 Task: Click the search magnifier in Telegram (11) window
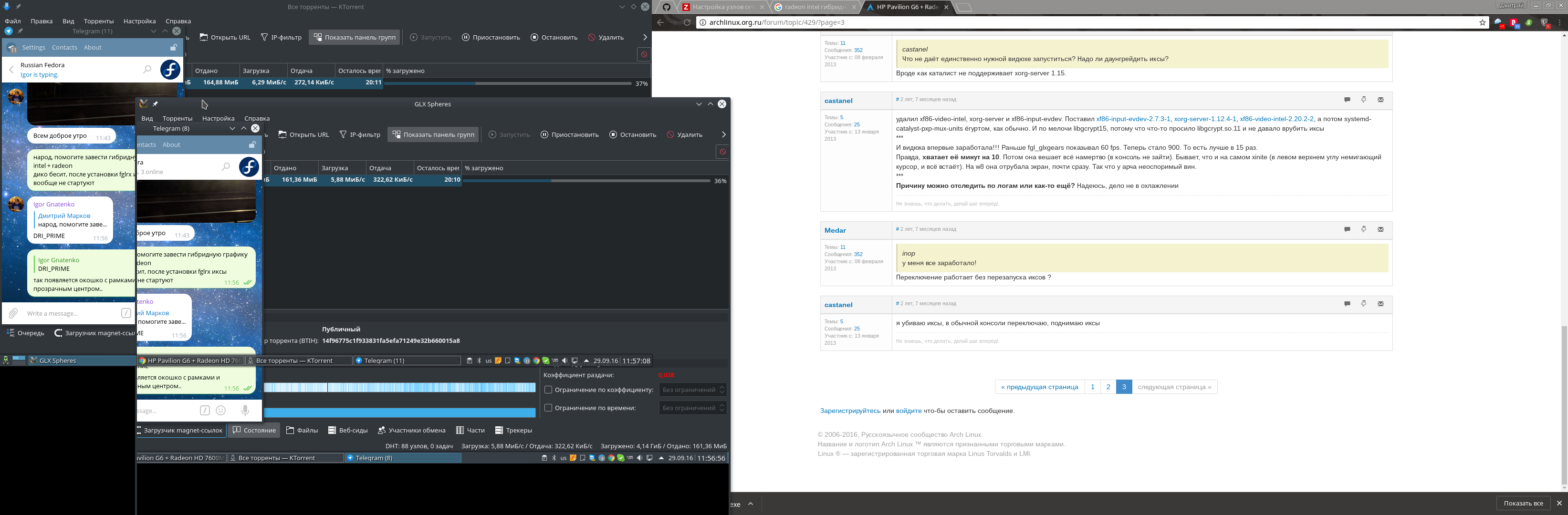(146, 69)
